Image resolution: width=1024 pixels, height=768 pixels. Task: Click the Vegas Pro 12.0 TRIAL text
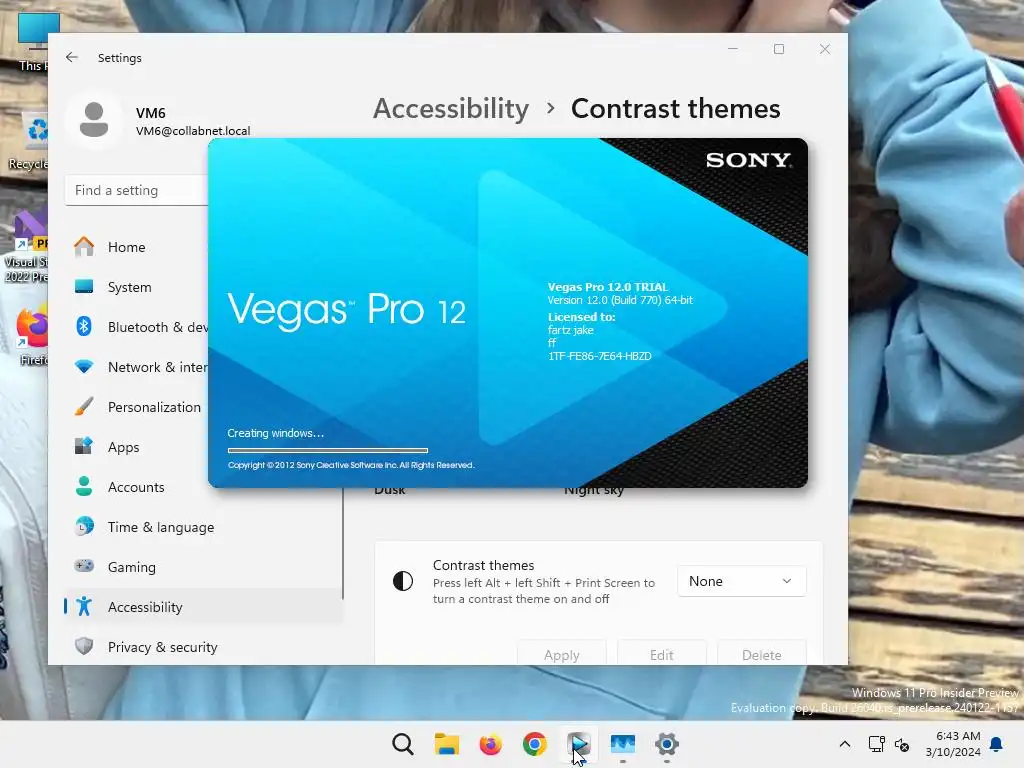point(607,287)
